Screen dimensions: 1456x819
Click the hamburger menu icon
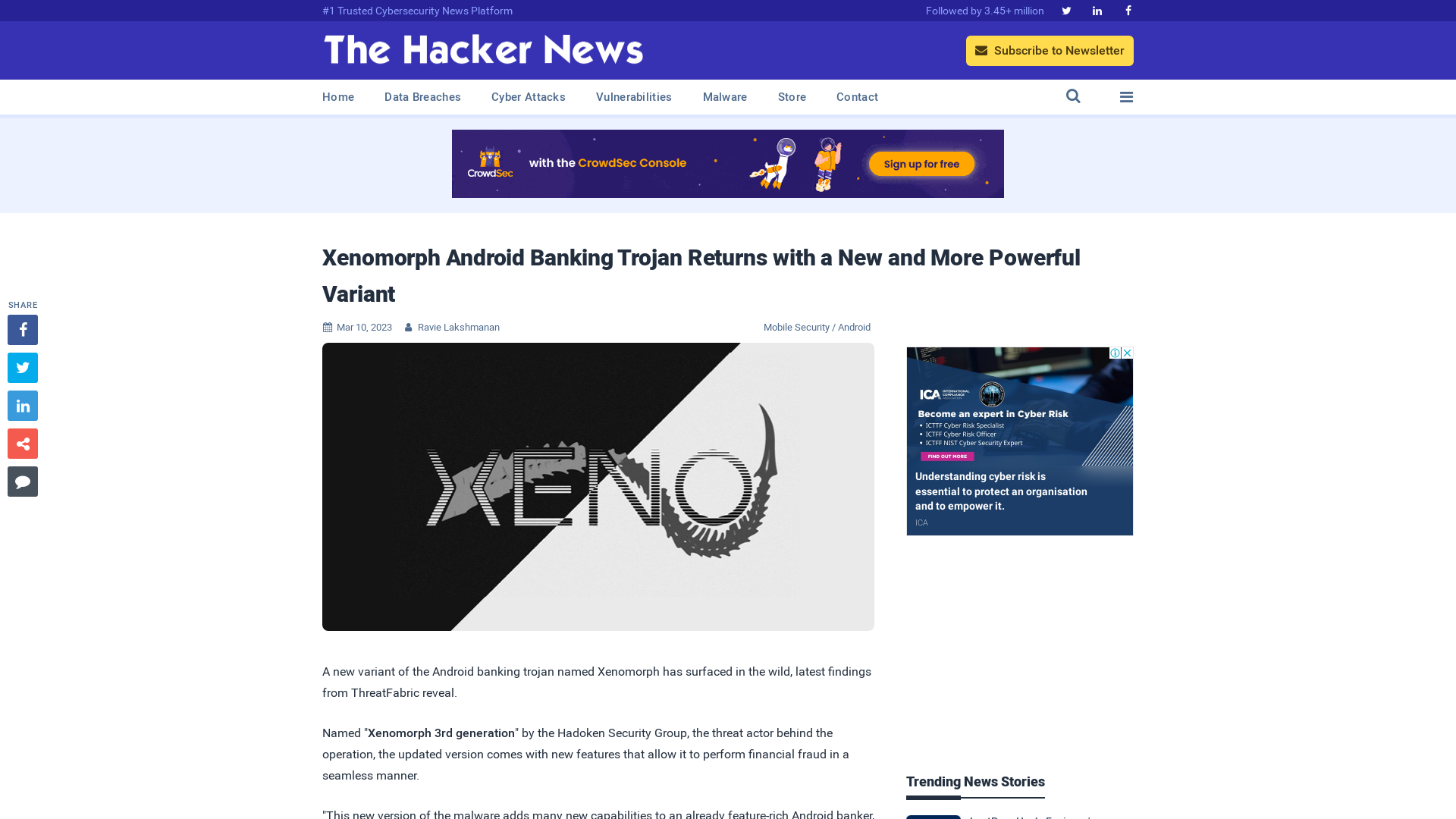[x=1126, y=96]
